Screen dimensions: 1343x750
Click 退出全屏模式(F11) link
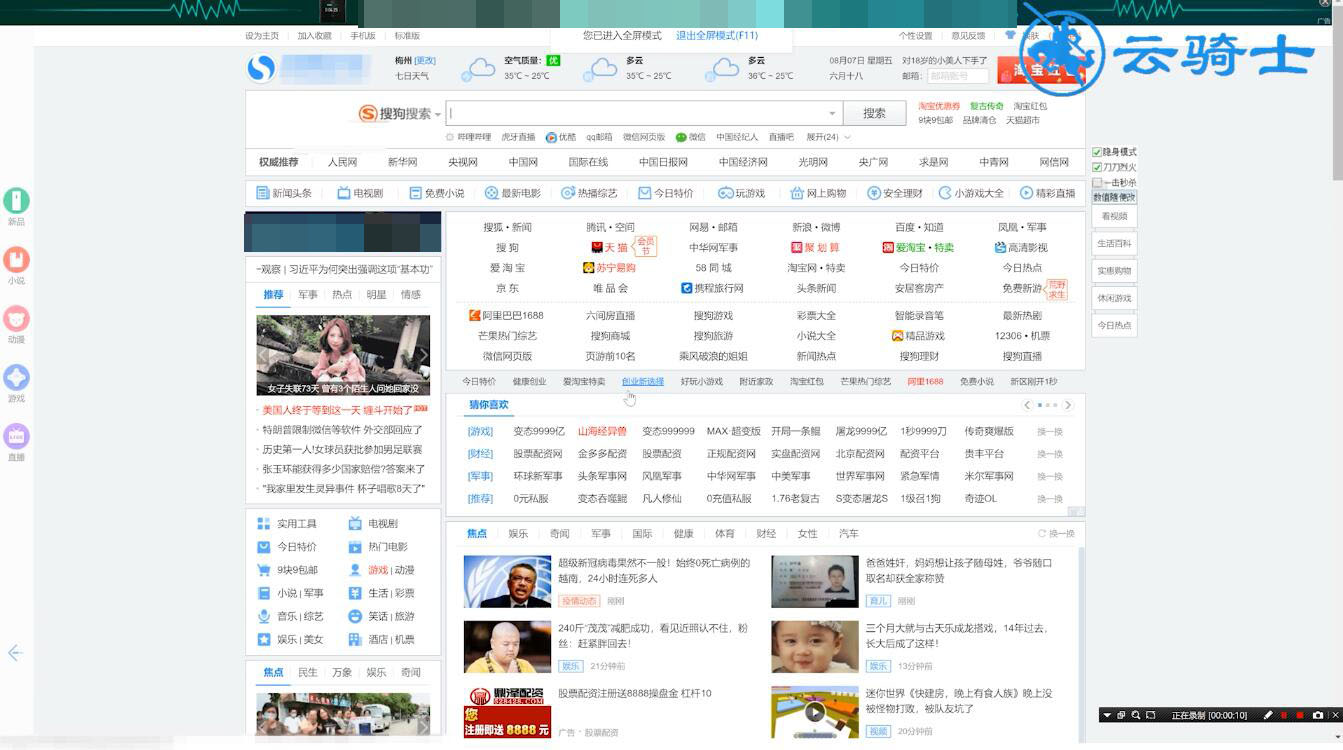coord(717,36)
